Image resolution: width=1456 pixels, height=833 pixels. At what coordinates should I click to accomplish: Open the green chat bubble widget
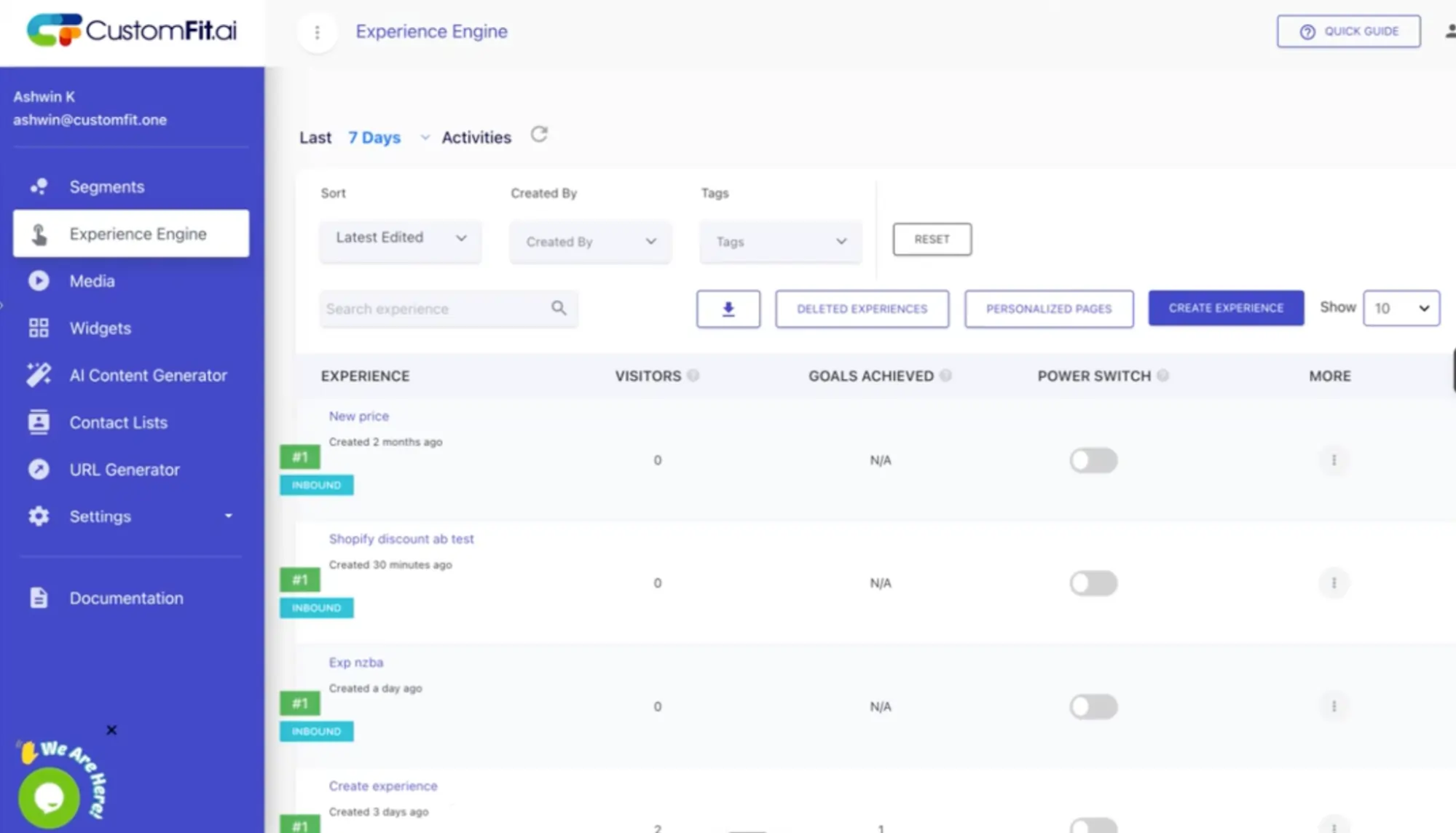(49, 797)
